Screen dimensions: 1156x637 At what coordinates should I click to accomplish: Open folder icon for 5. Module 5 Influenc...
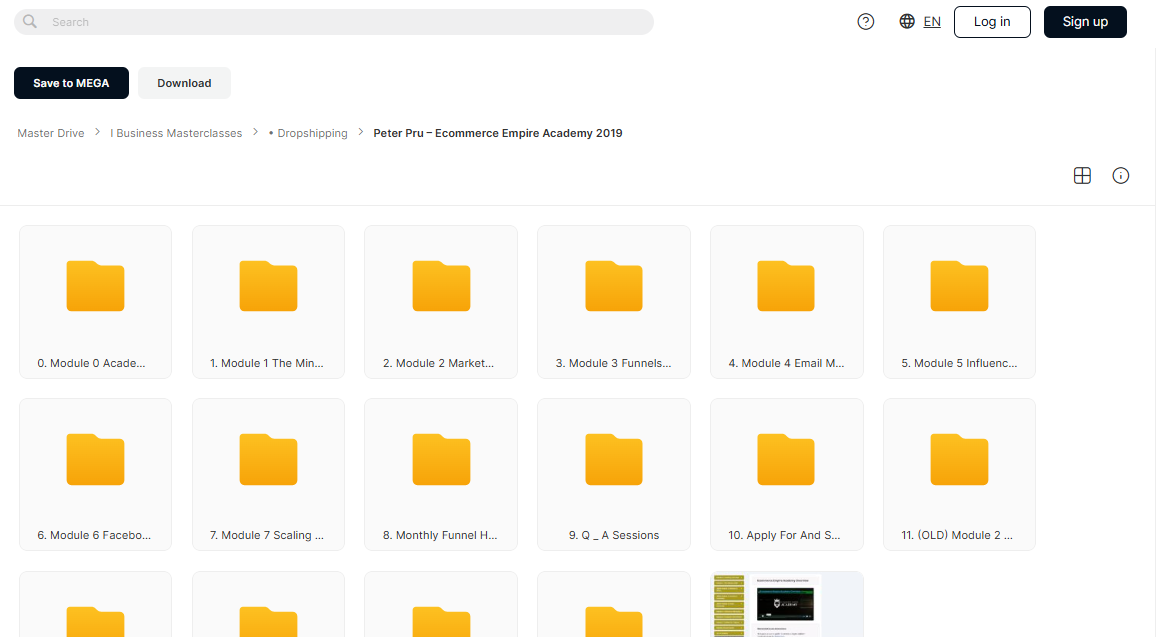(x=959, y=286)
